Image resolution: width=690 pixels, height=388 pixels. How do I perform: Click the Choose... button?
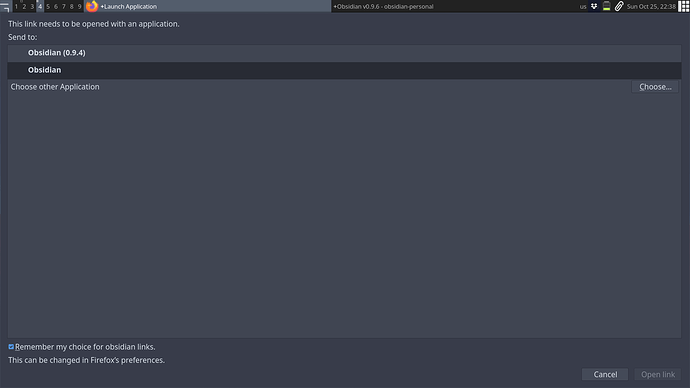[x=655, y=87]
